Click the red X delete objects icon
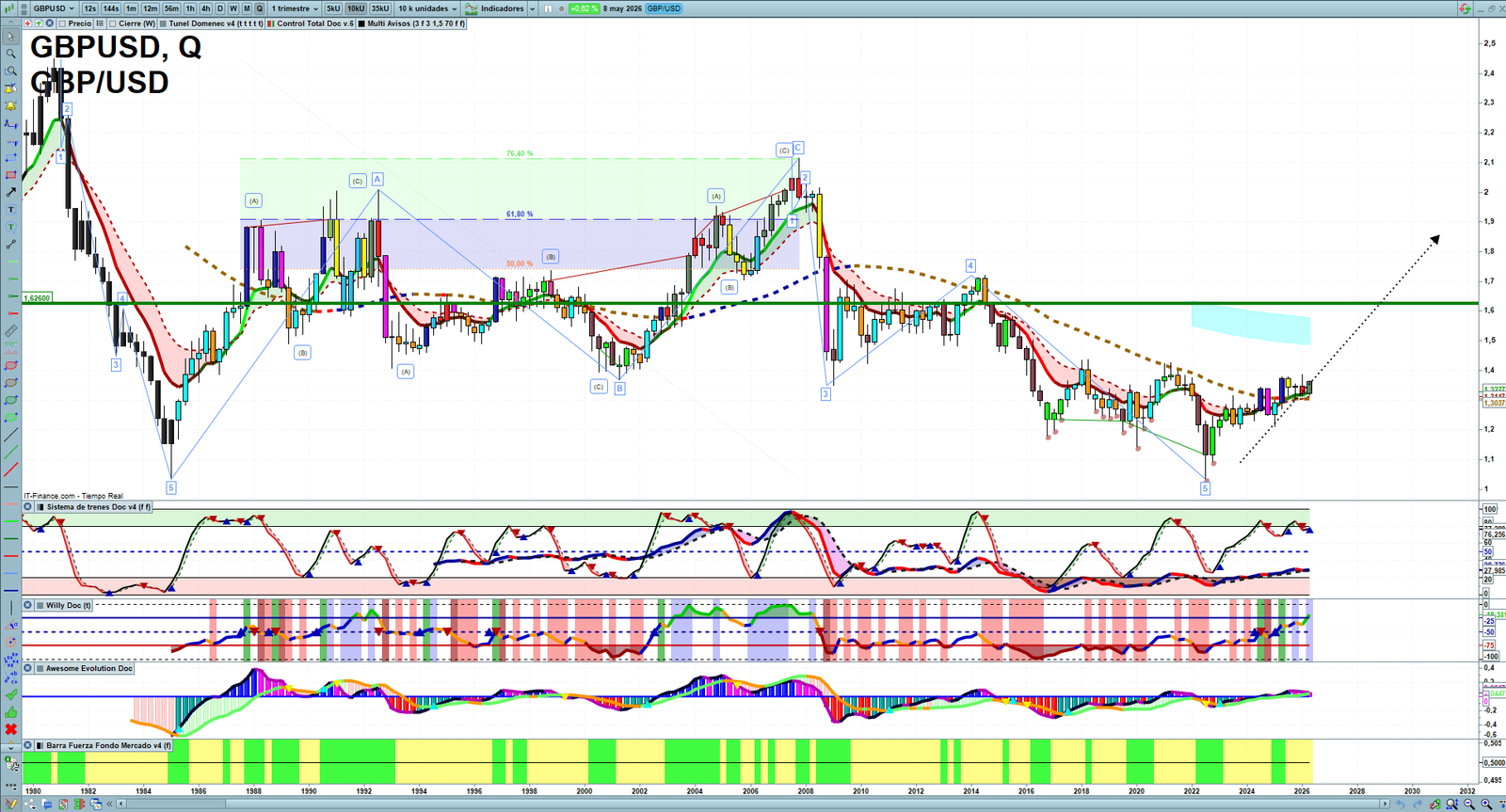1506x812 pixels. [10, 729]
